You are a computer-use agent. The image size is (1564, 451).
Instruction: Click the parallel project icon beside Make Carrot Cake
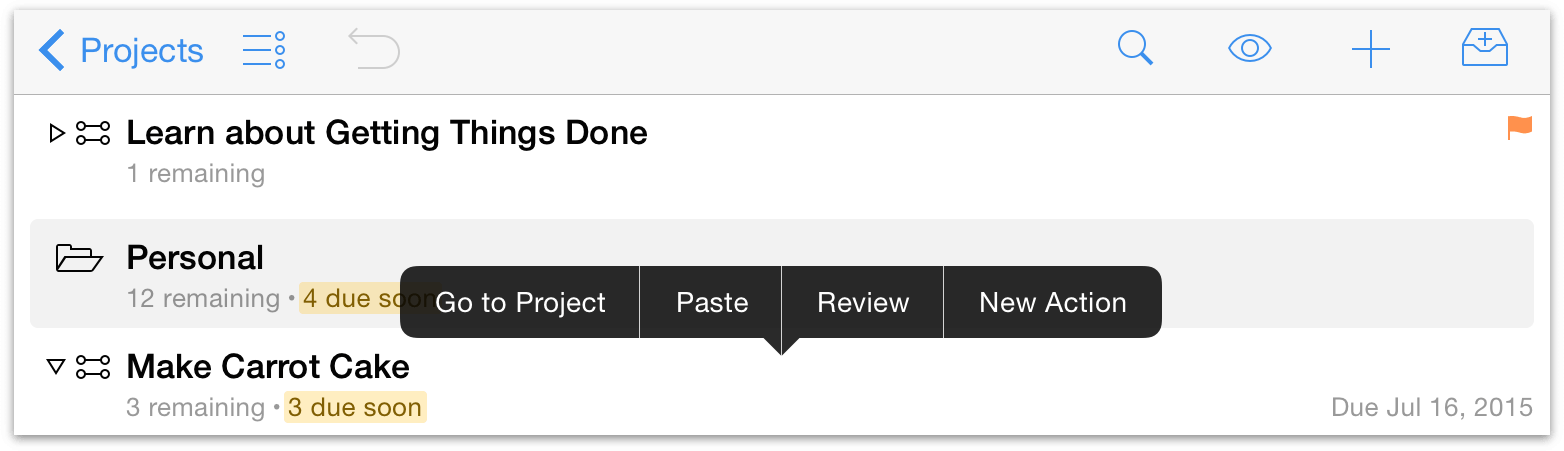click(93, 367)
